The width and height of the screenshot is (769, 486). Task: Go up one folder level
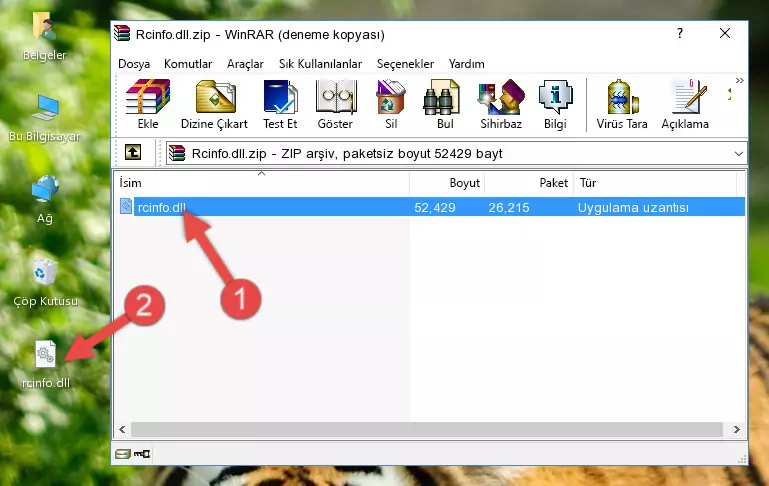click(133, 153)
